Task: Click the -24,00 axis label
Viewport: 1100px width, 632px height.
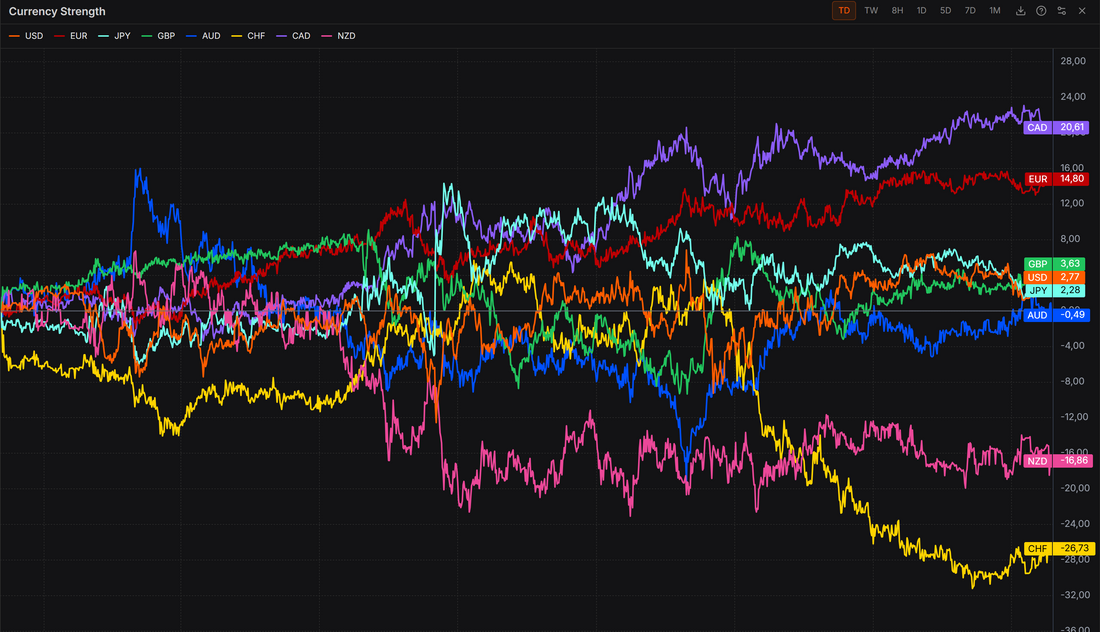Action: click(1074, 524)
